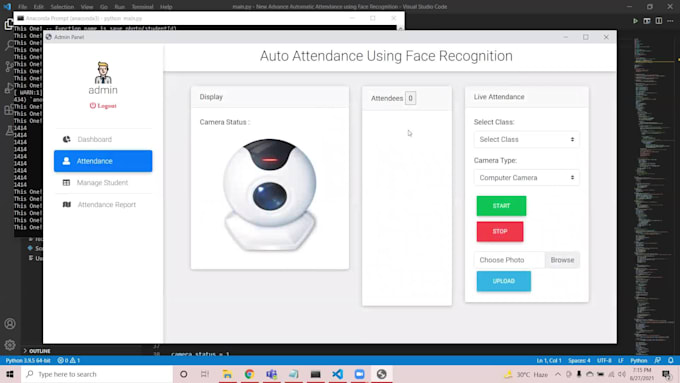The image size is (680, 383).
Task: Open VS Code View menu
Action: pos(87,7)
